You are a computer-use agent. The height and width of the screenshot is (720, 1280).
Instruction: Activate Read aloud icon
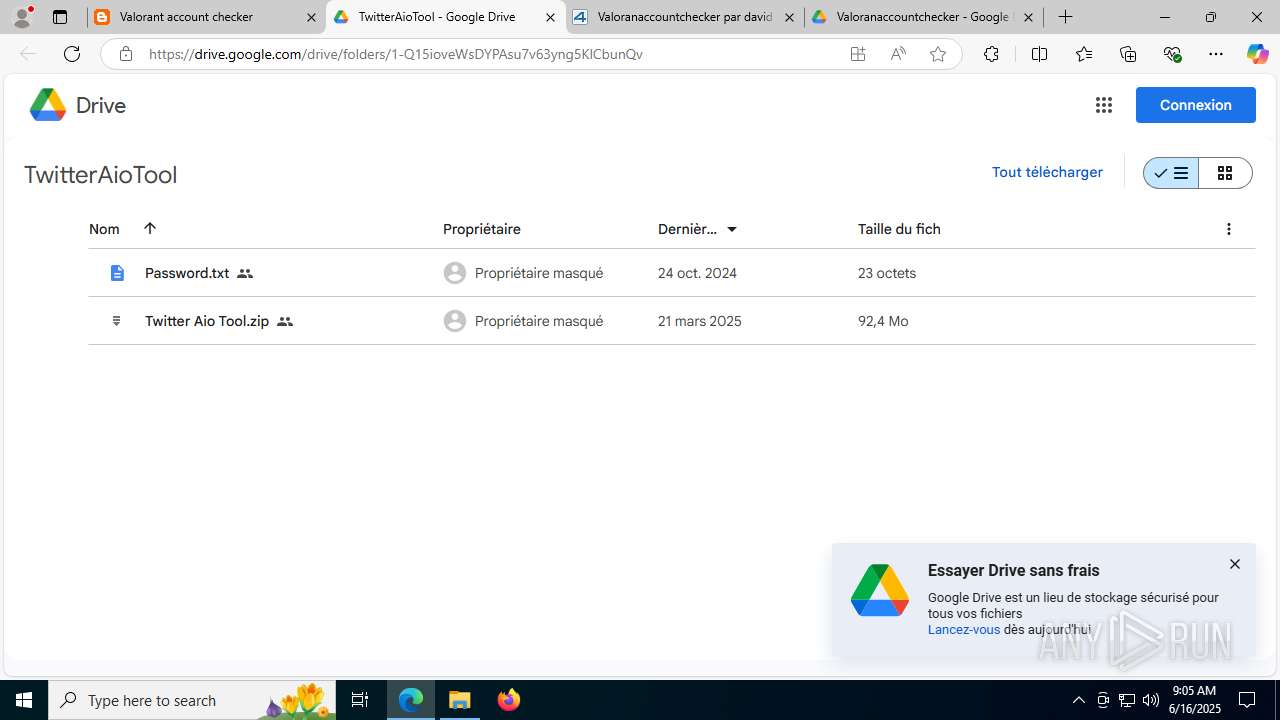click(x=898, y=54)
